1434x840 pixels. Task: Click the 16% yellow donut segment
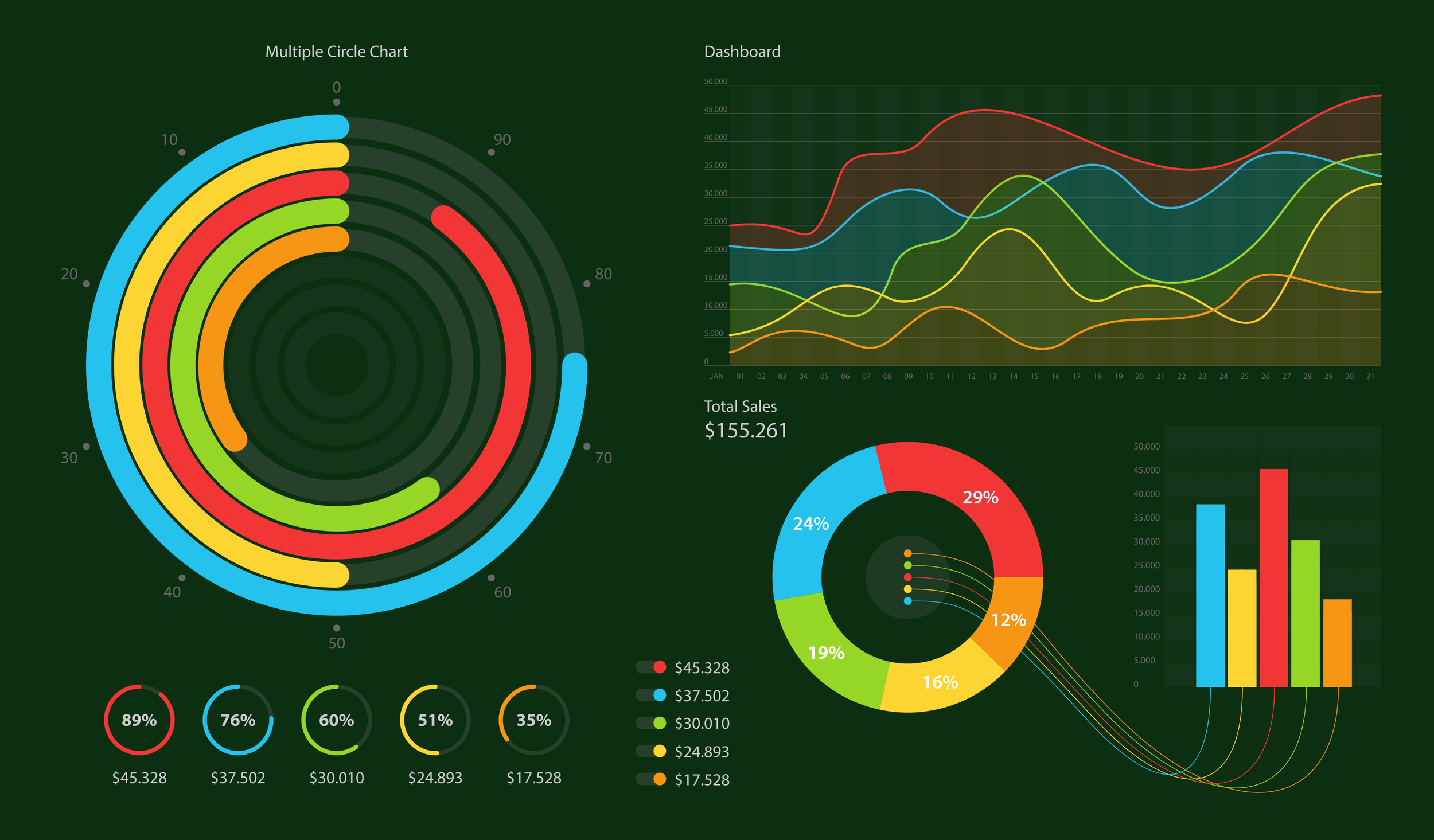click(x=941, y=682)
